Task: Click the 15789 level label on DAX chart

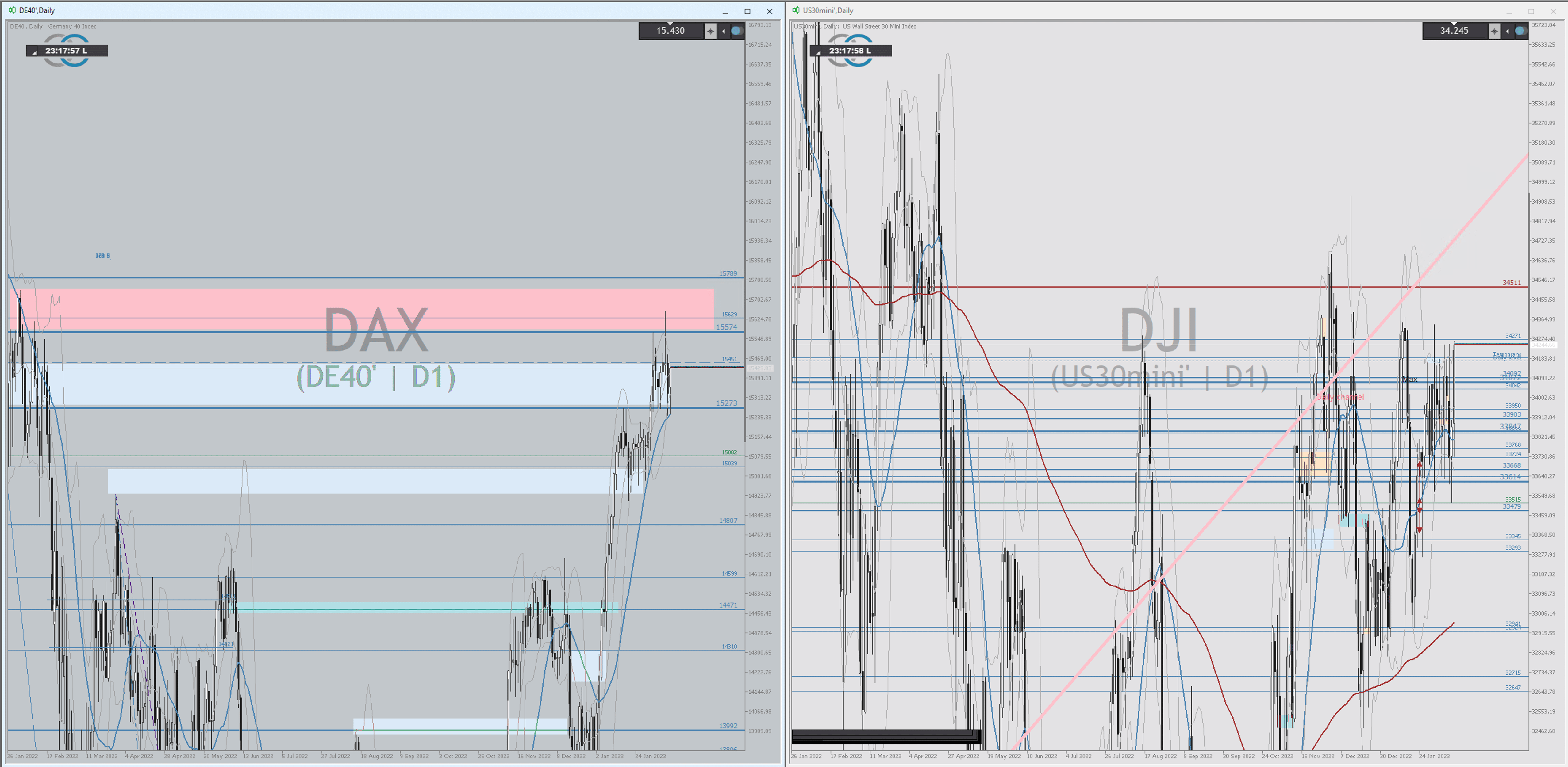Action: (x=728, y=274)
